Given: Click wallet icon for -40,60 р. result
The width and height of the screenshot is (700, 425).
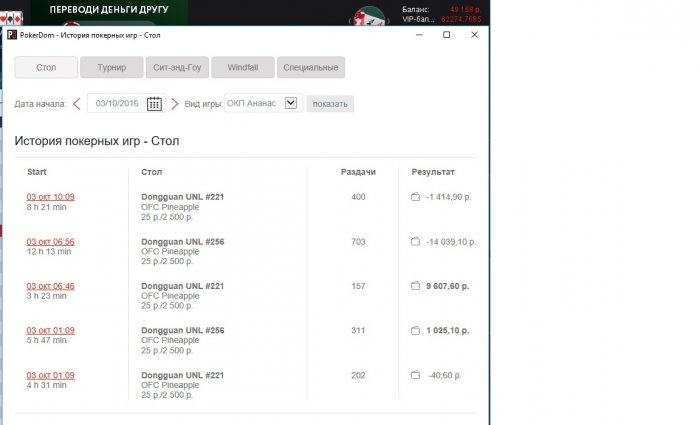Looking at the screenshot, I should (x=415, y=375).
